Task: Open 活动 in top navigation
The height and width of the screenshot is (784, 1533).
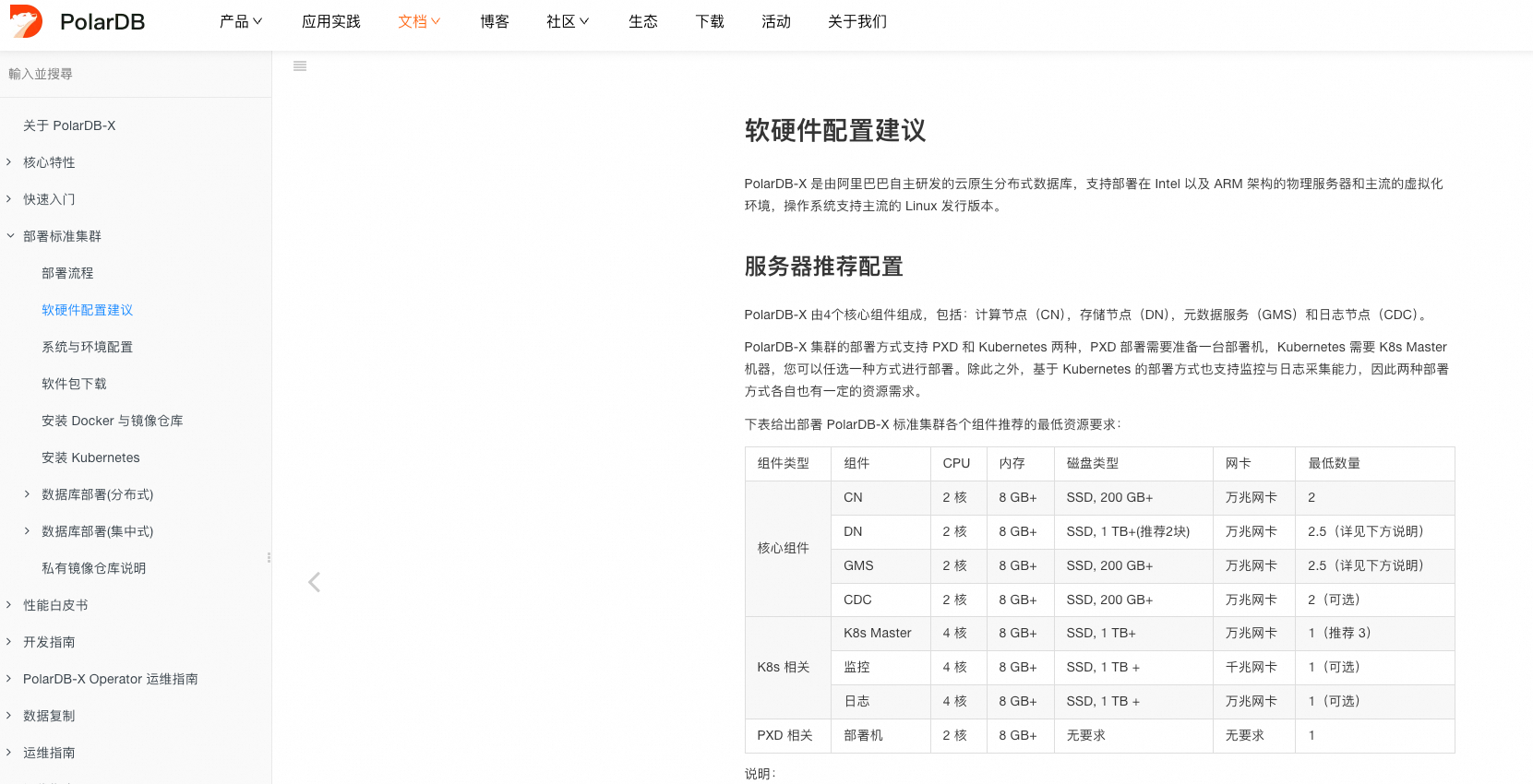Action: pyautogui.click(x=776, y=21)
